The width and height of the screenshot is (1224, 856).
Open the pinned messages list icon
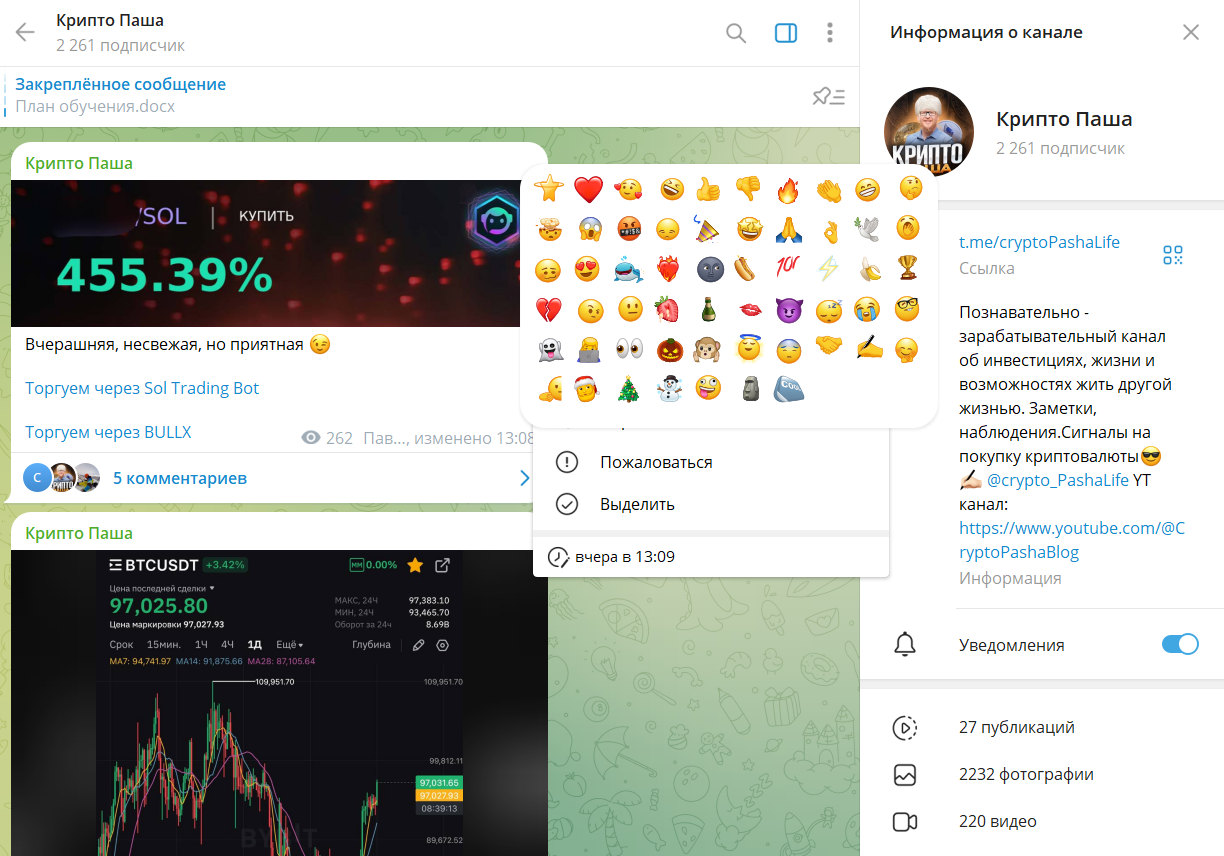click(x=829, y=96)
